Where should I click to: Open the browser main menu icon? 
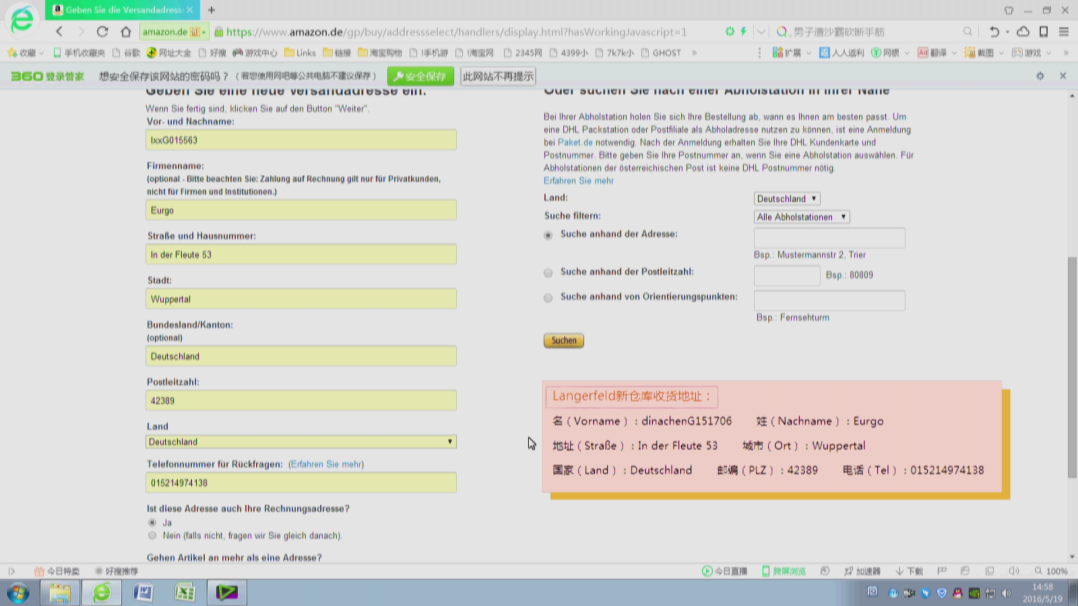coord(1064,32)
